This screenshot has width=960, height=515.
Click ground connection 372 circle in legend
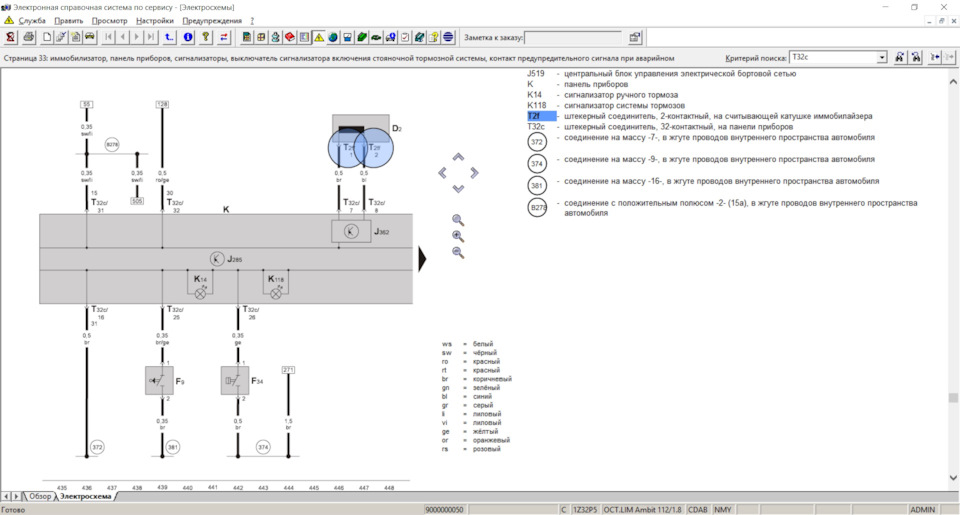[537, 142]
